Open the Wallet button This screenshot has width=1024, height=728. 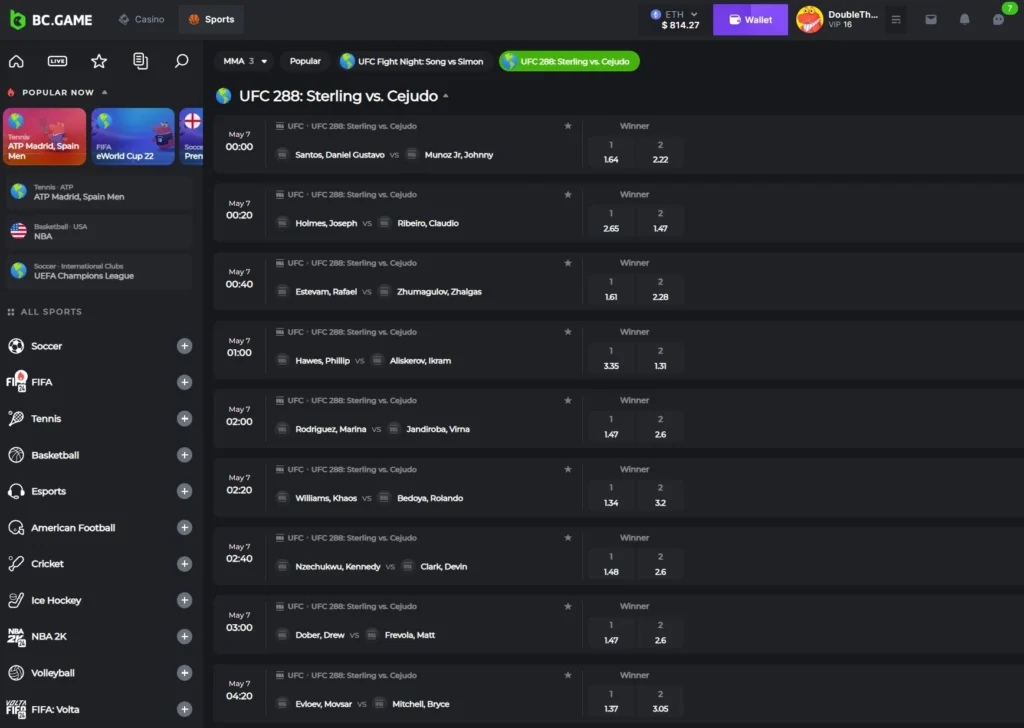coord(750,20)
